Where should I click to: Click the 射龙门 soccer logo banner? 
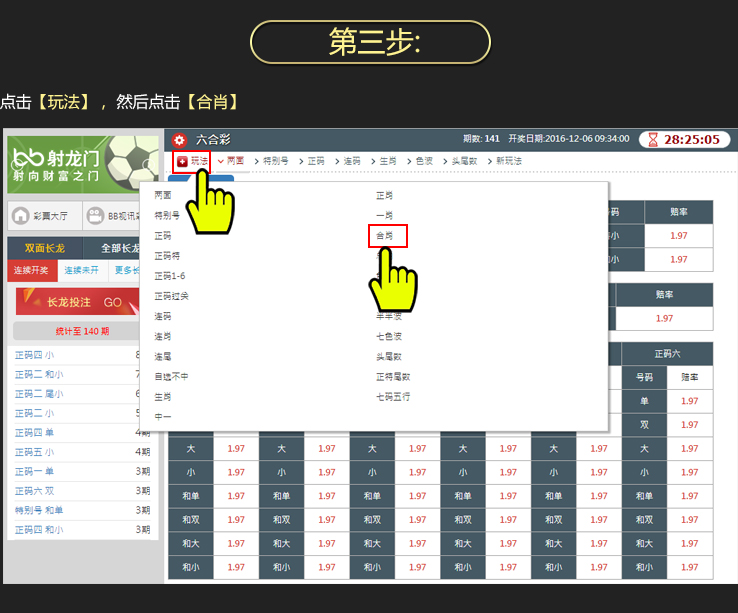83,164
